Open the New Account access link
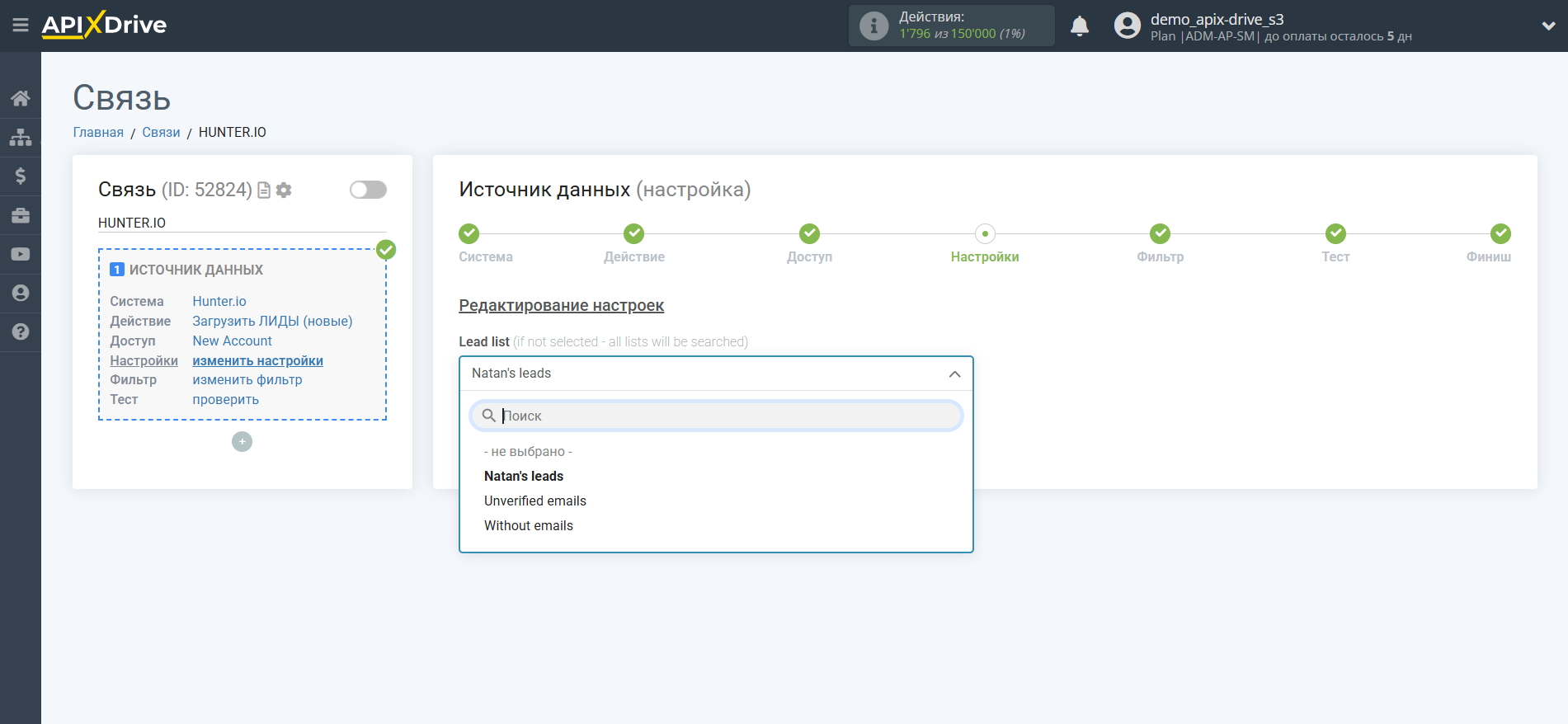Viewport: 1568px width, 724px height. click(x=232, y=341)
